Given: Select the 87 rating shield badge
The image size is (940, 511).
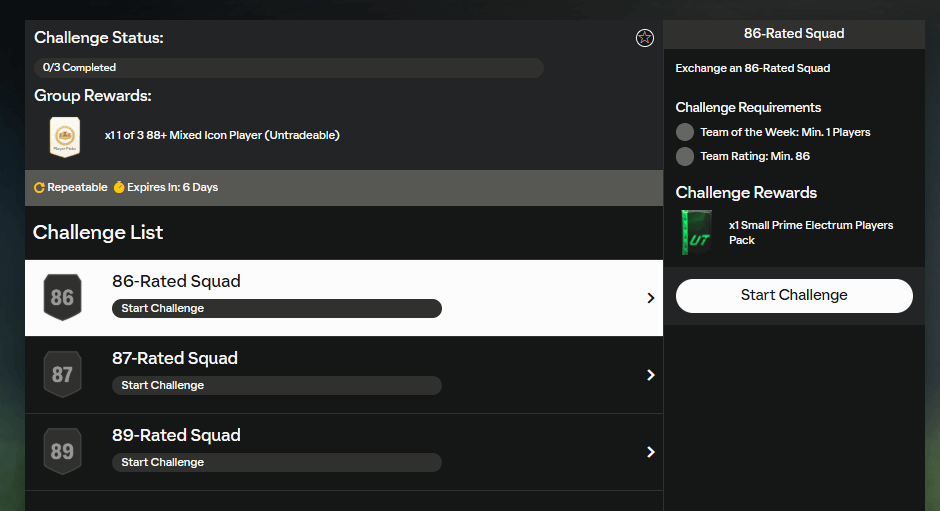Looking at the screenshot, I should coord(62,375).
